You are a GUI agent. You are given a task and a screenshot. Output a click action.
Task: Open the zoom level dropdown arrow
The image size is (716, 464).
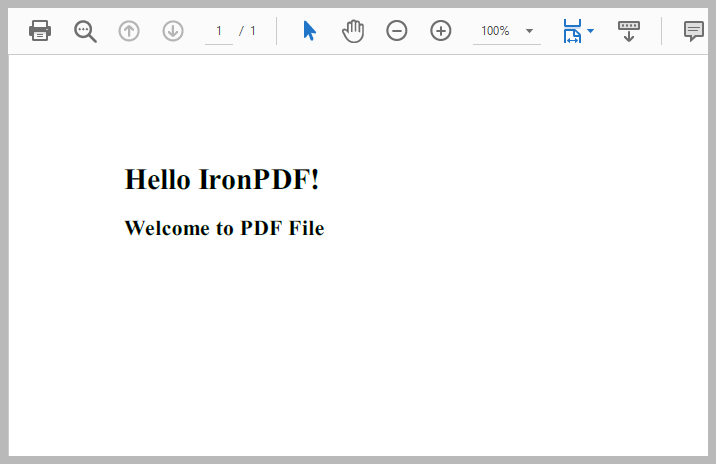pos(529,31)
